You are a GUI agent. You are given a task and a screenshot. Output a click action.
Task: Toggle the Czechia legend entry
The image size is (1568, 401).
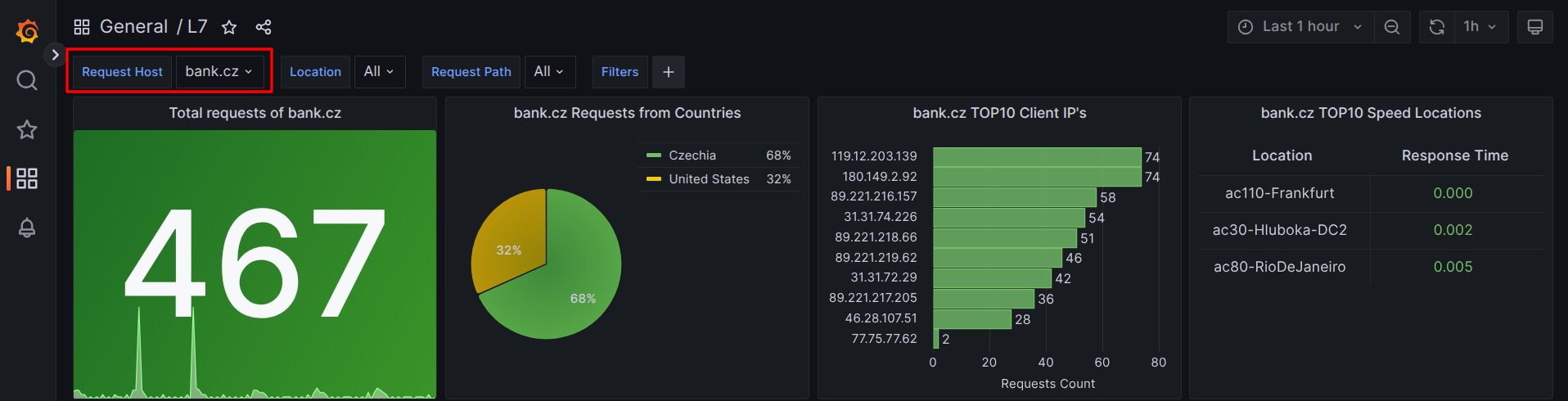(692, 155)
